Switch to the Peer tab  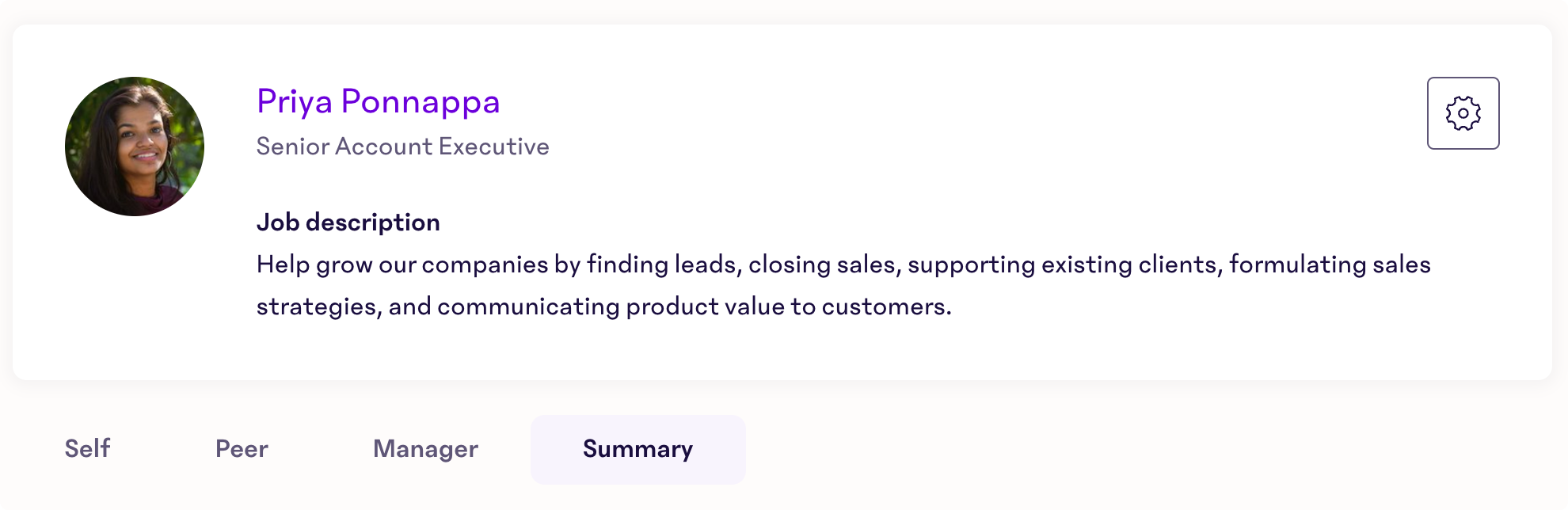242,449
